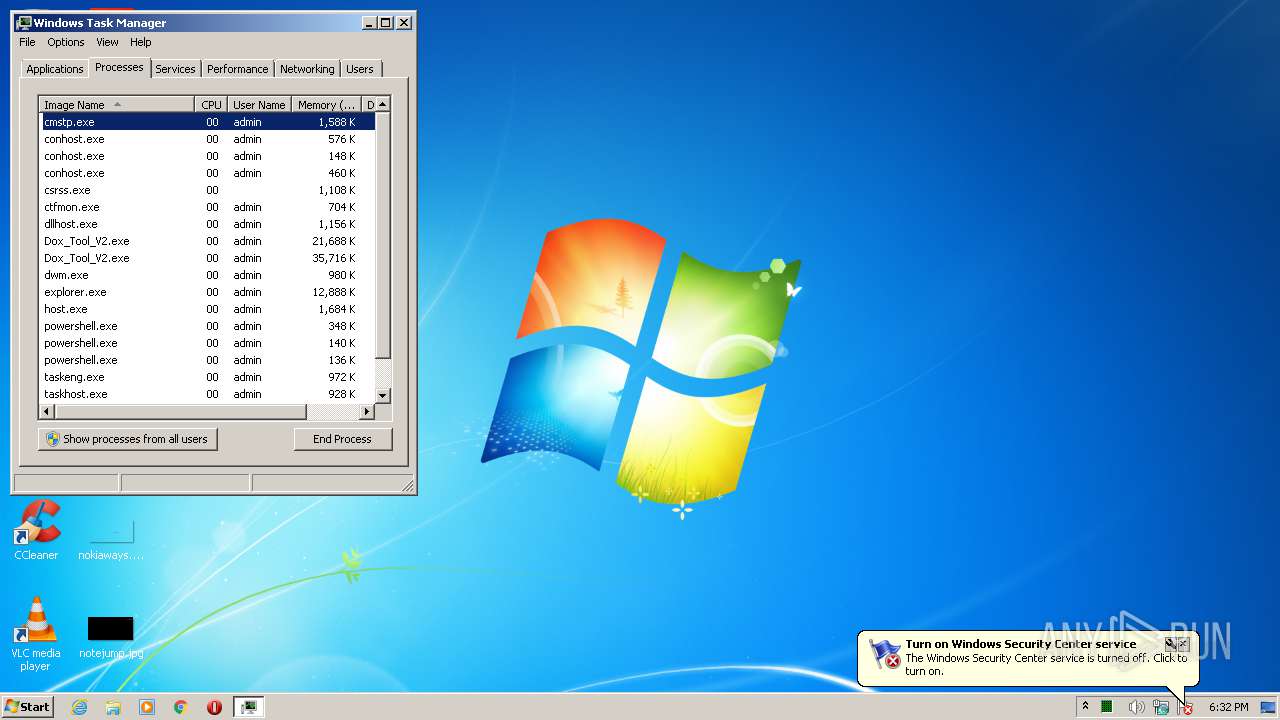Select the dwm.exe process
The image size is (1280, 720).
(x=208, y=275)
